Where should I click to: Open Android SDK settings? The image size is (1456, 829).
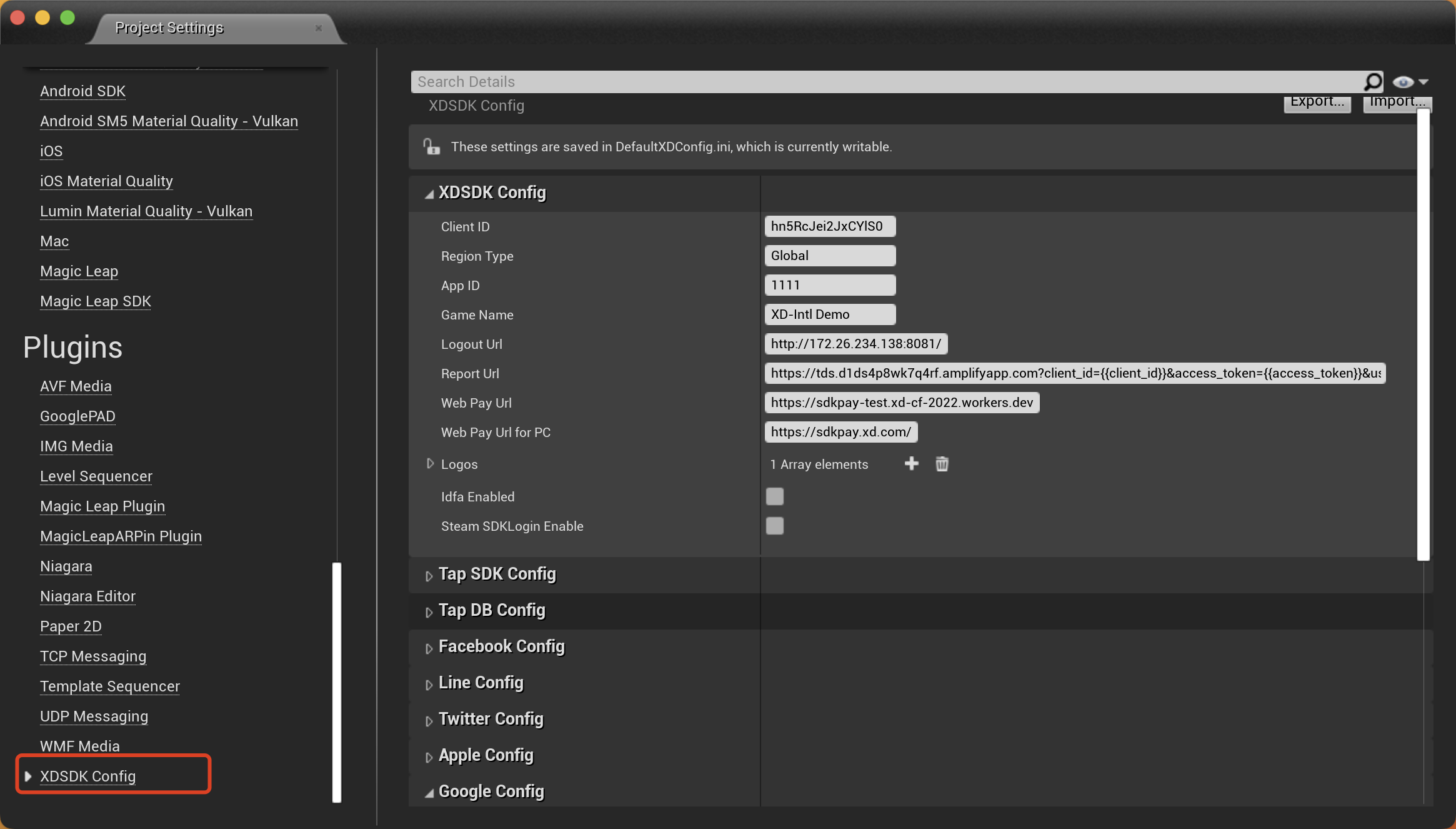click(82, 91)
